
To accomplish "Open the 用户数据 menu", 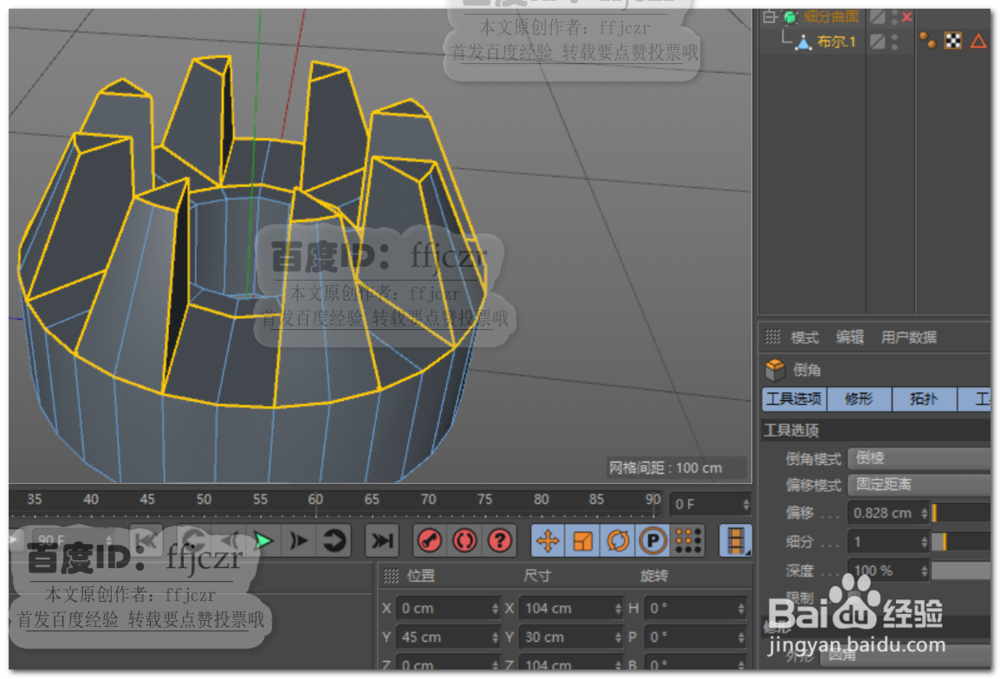I will click(x=908, y=337).
